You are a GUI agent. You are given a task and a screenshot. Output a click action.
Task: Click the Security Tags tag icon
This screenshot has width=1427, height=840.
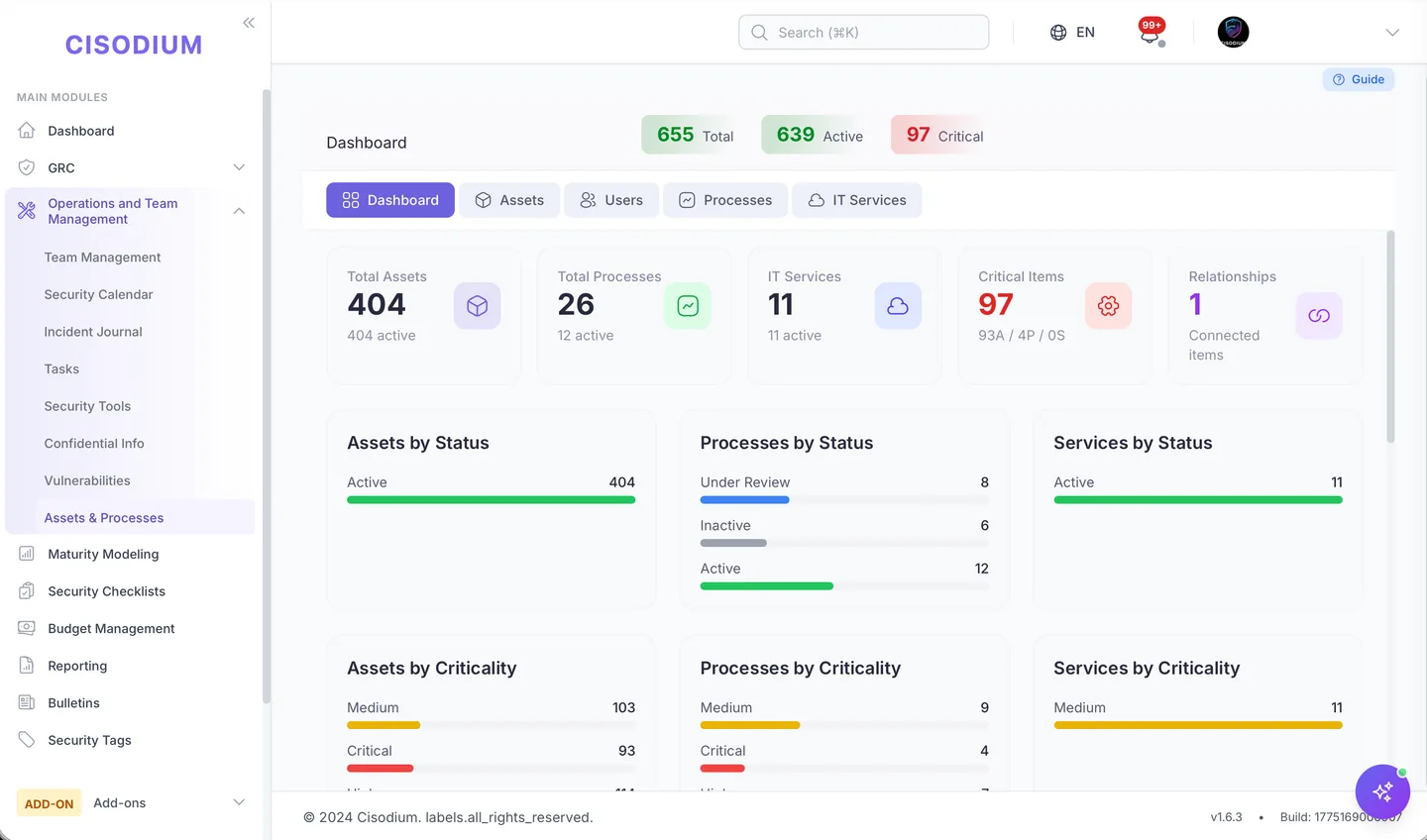point(27,740)
